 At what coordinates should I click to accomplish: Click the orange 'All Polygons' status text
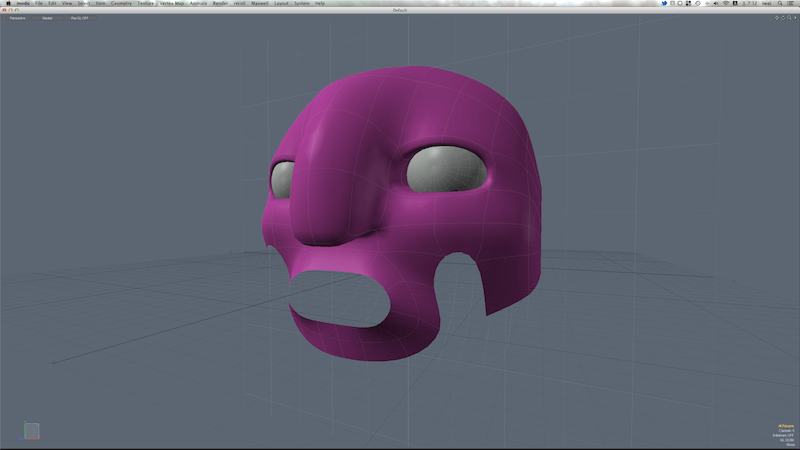pyautogui.click(x=786, y=426)
